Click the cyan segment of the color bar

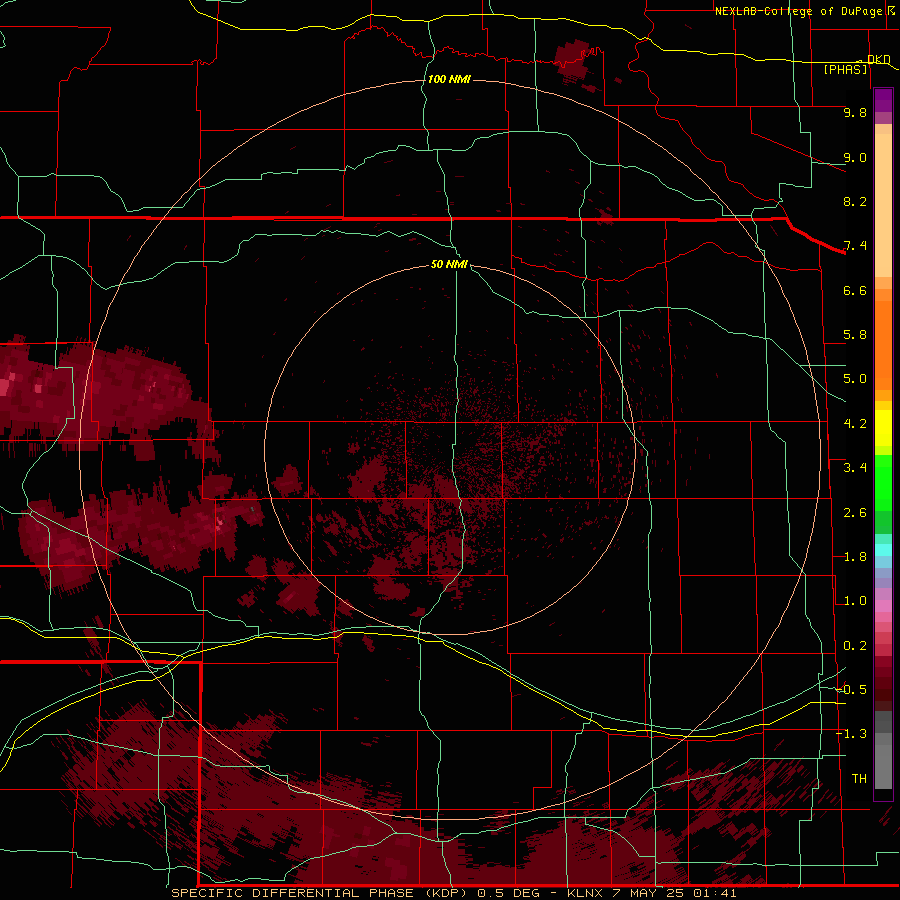point(883,550)
